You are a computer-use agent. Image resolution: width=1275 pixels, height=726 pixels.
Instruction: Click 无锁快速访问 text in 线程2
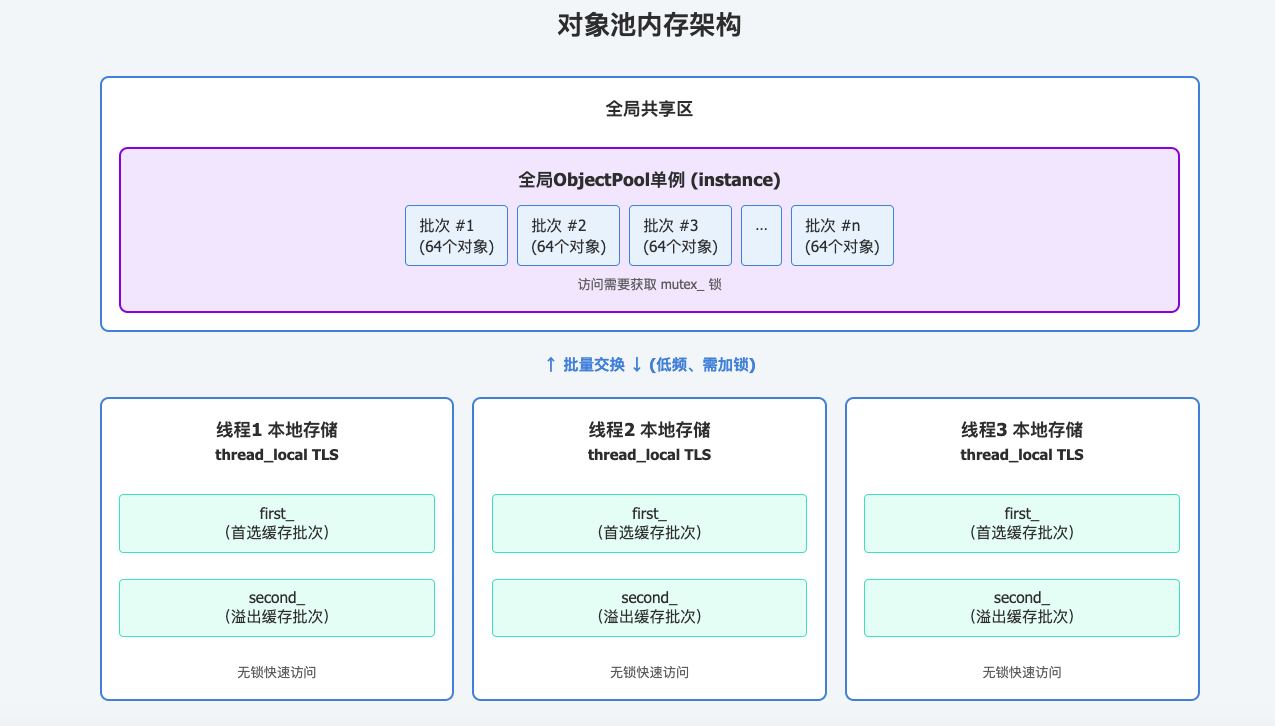[x=649, y=672]
